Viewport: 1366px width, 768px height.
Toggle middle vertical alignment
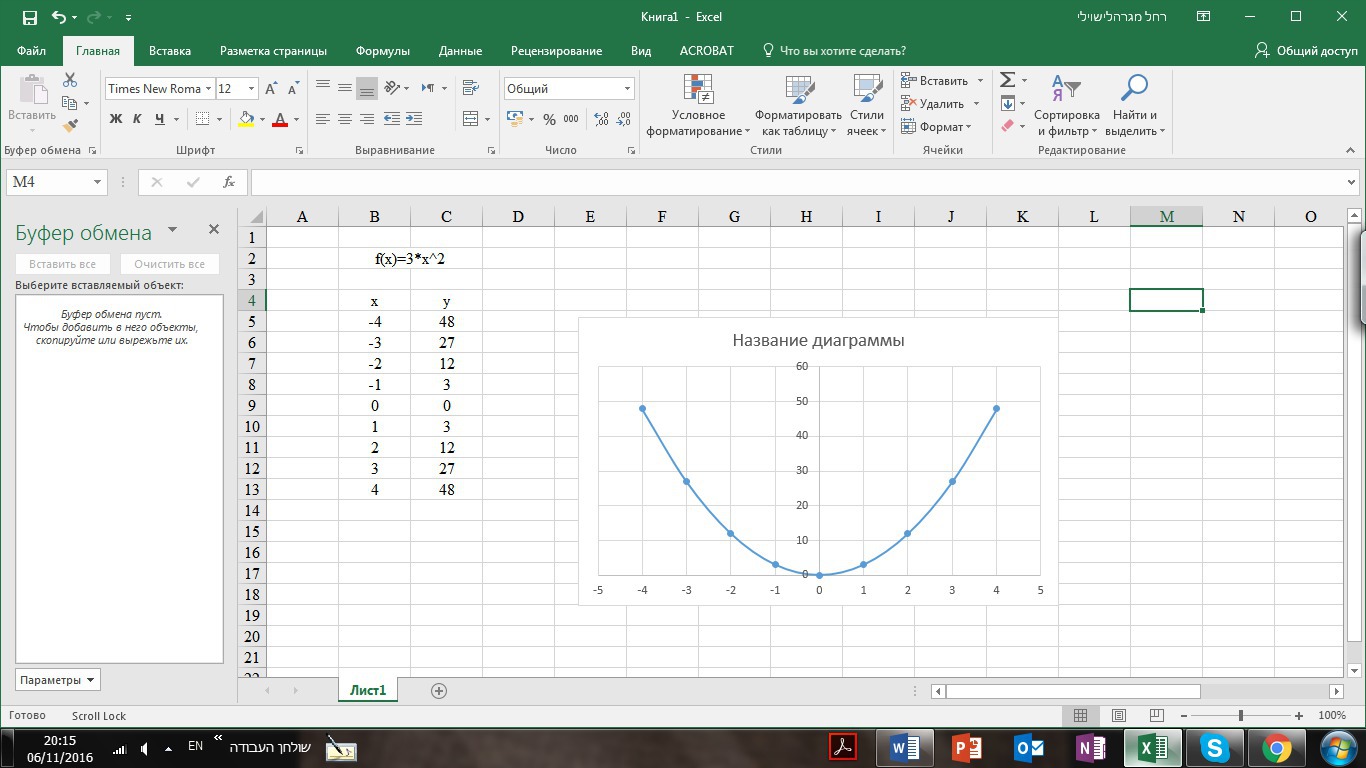[x=345, y=88]
